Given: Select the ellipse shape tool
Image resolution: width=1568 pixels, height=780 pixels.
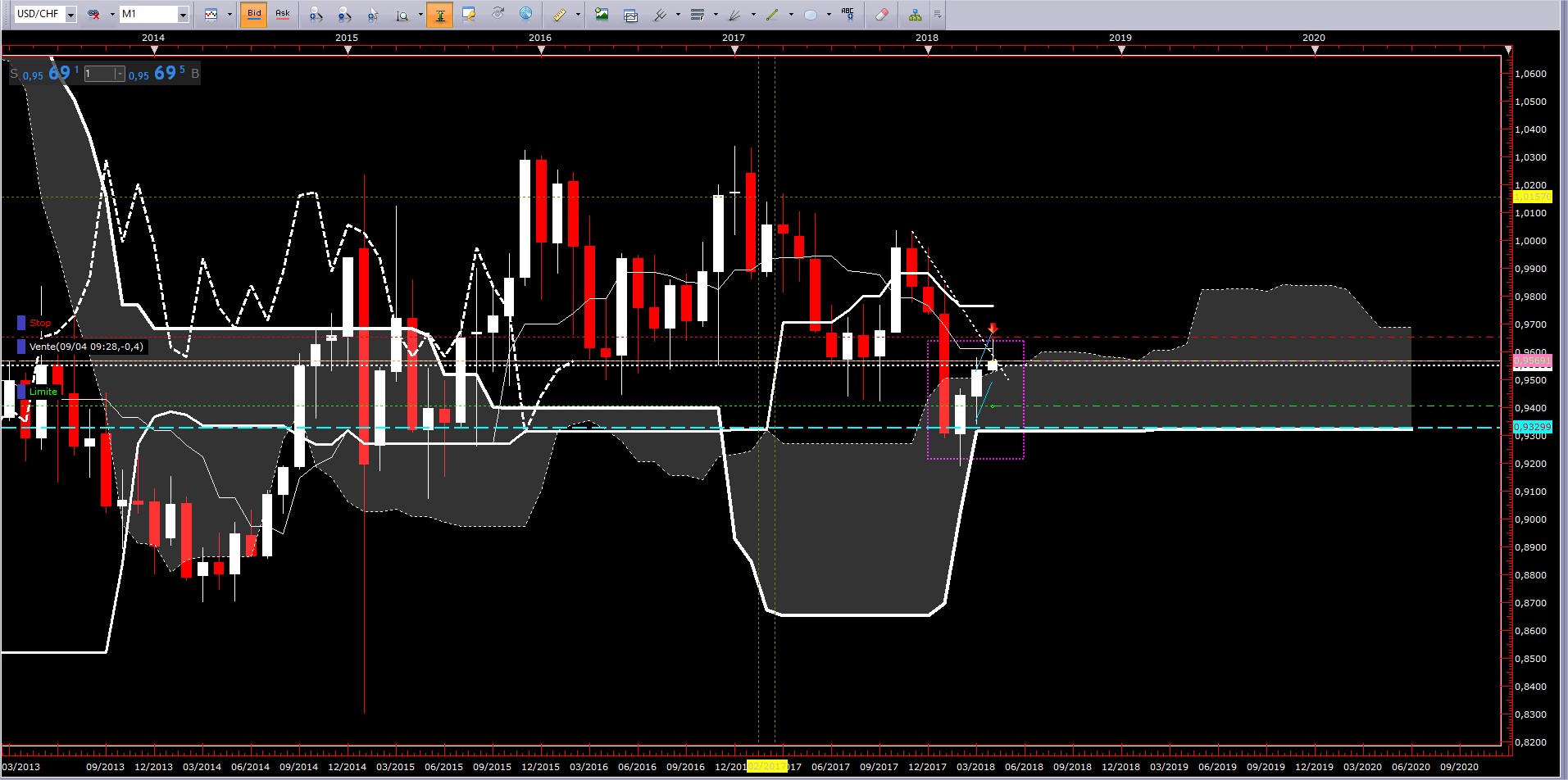Looking at the screenshot, I should [811, 14].
